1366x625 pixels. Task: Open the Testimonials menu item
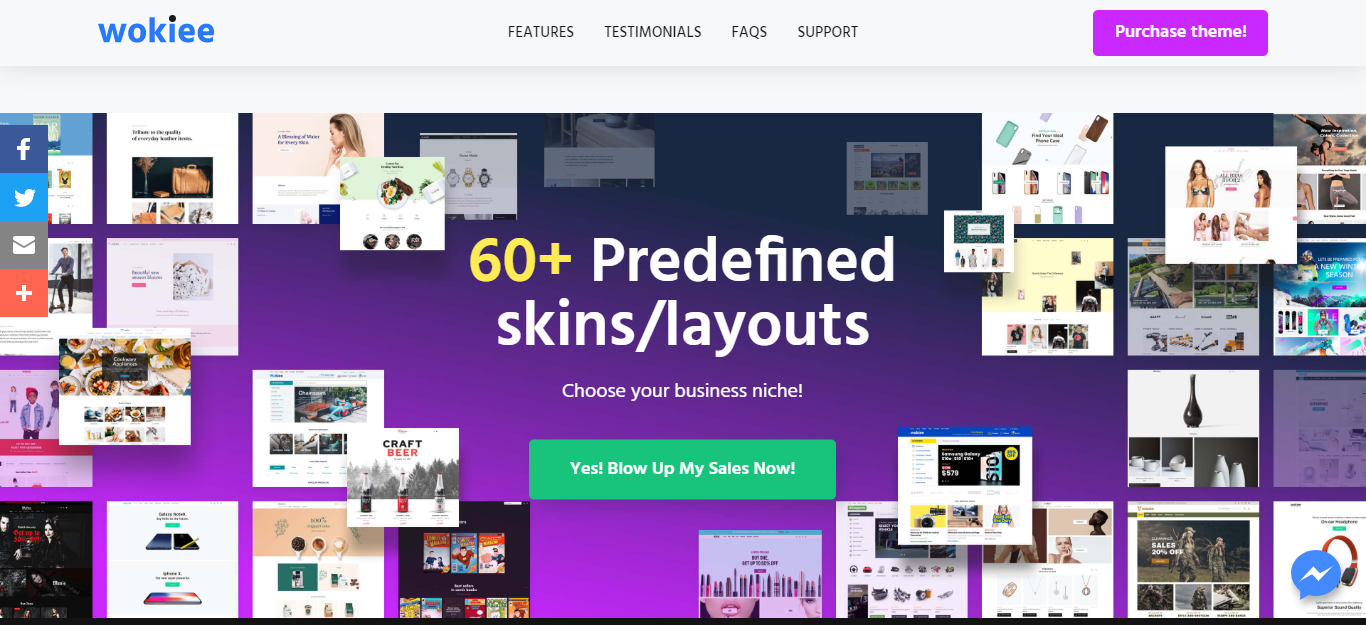(653, 32)
